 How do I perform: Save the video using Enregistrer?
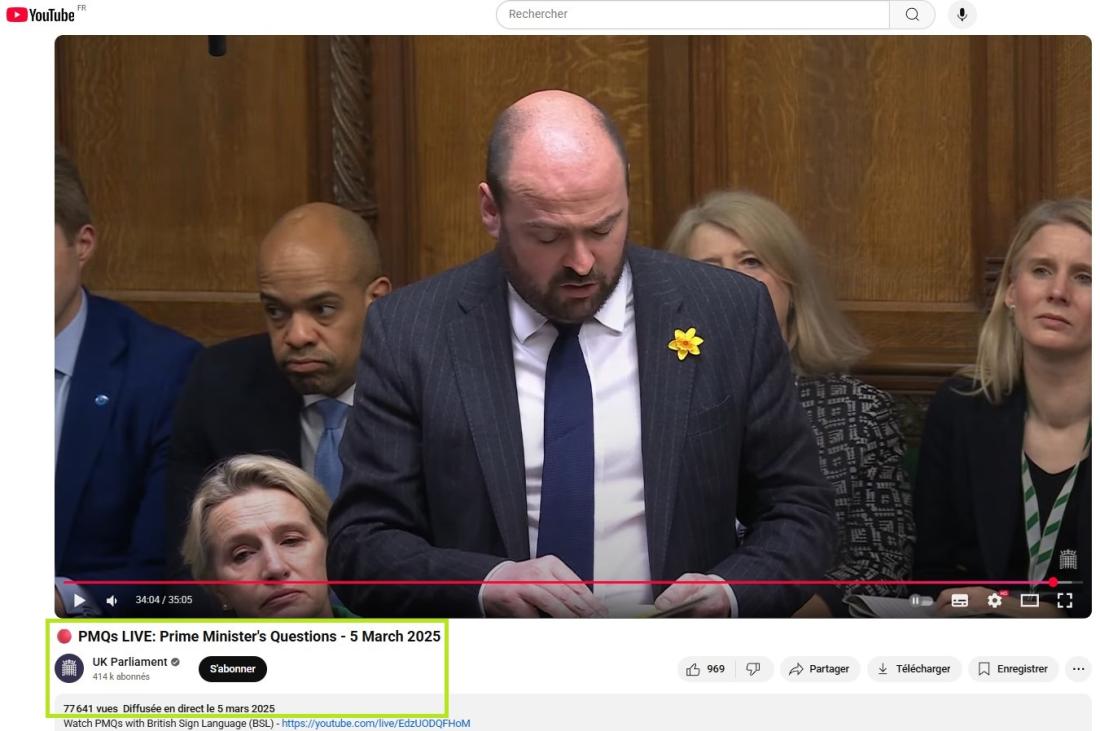point(1012,669)
